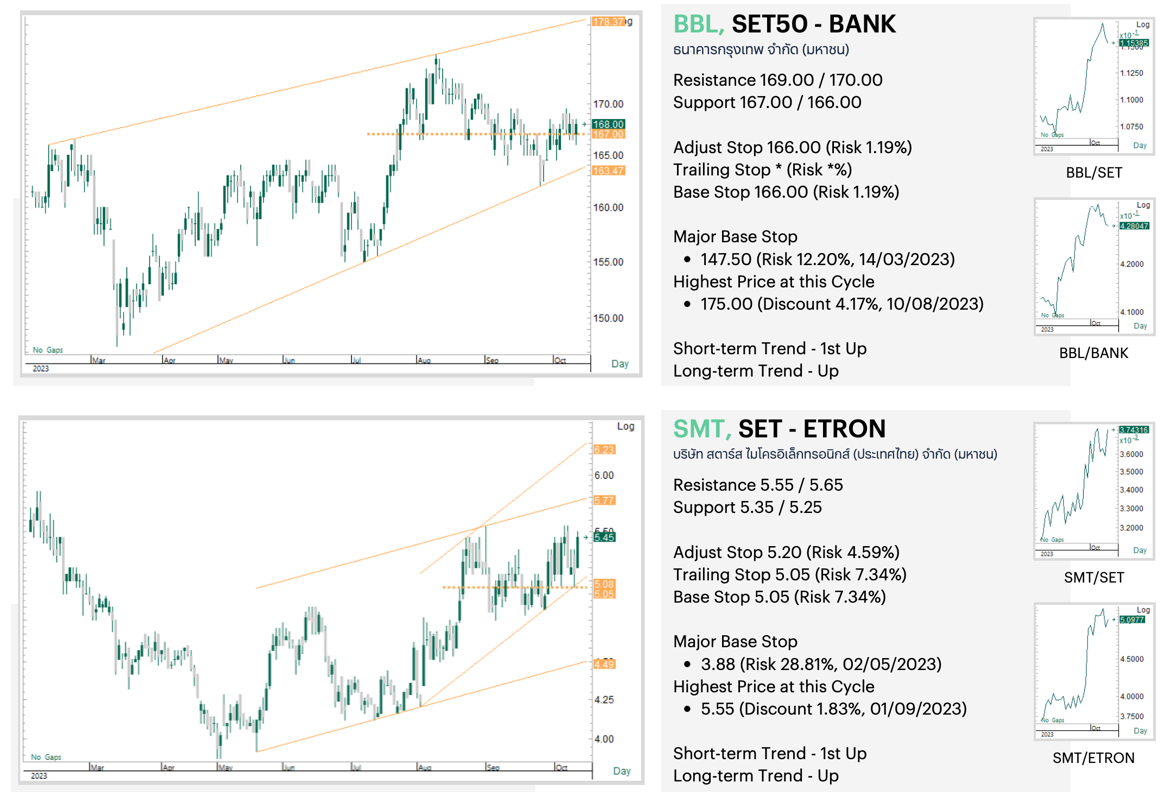Viewport: 1170px width, 804px height.
Task: Open the SMT/ETRON relative strength mini chart
Action: pos(1094,671)
